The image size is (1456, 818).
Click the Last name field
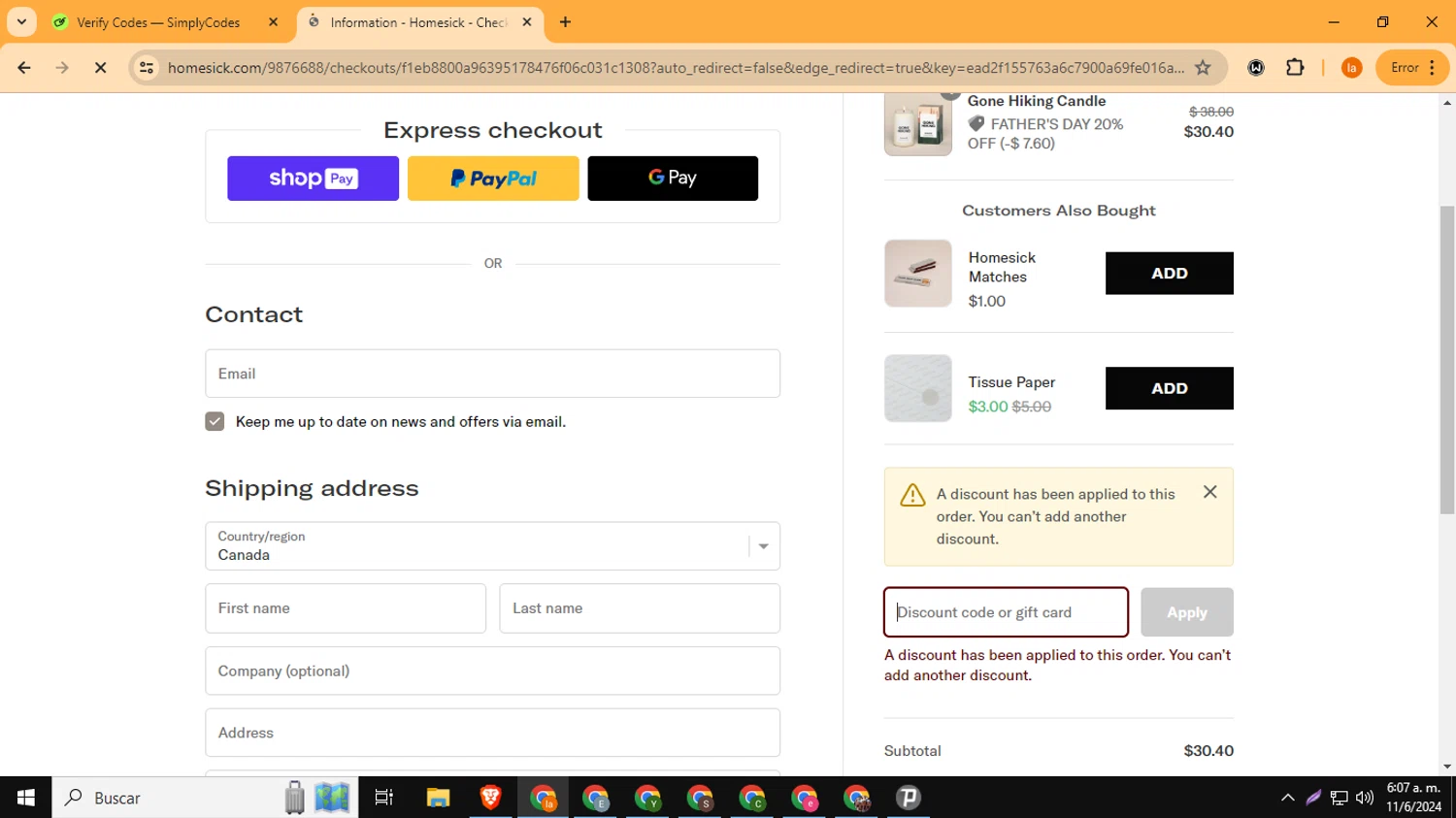[x=640, y=608]
